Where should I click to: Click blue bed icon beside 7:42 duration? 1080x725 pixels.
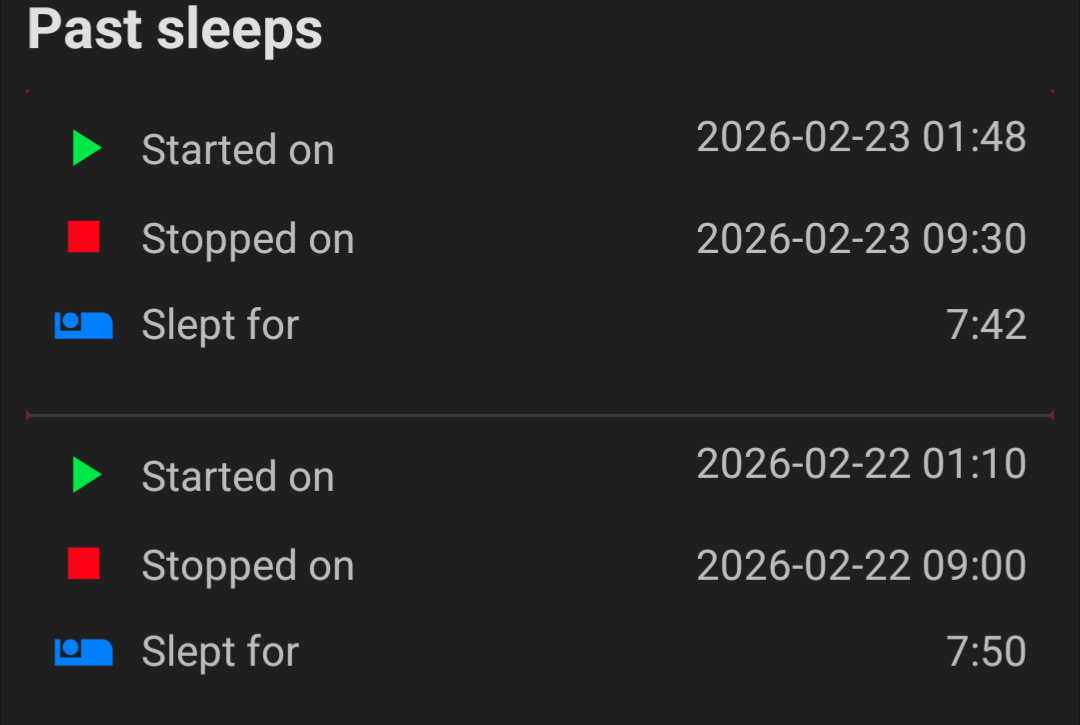[x=83, y=325]
